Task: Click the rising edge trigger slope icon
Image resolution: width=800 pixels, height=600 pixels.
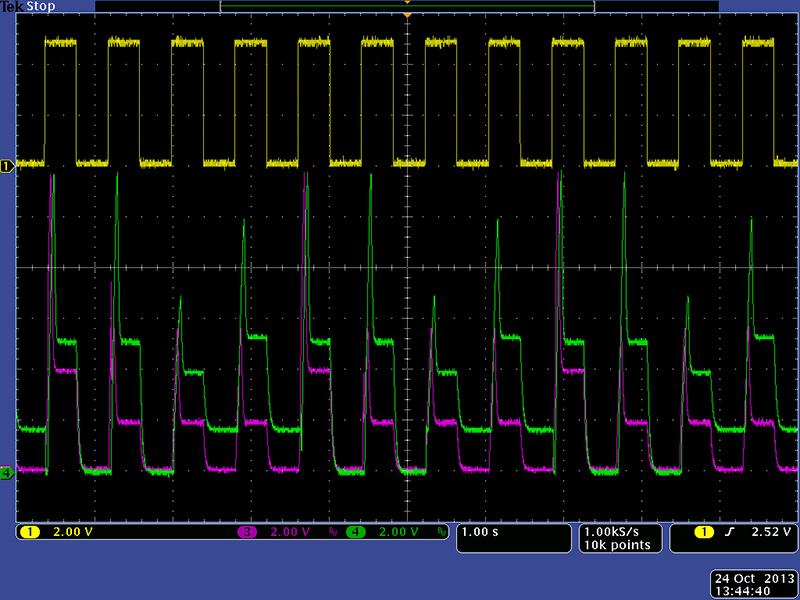Action: pyautogui.click(x=732, y=532)
